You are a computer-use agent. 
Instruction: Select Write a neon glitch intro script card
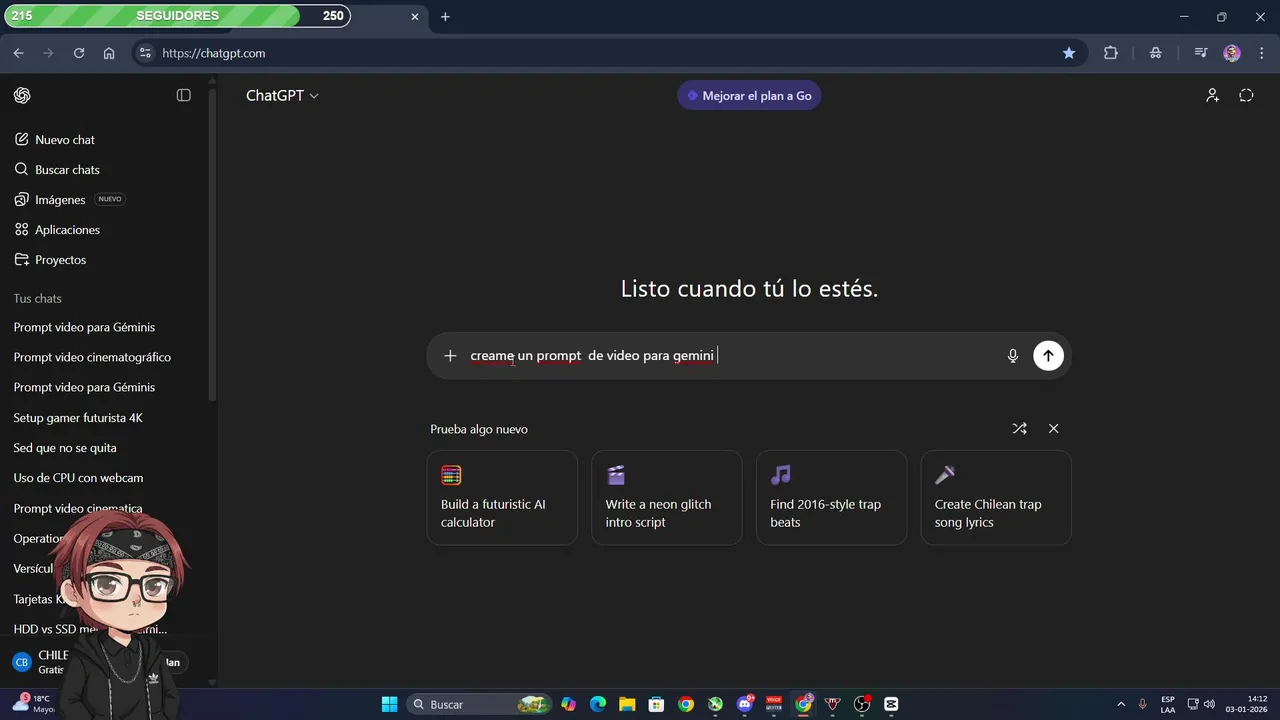point(667,498)
